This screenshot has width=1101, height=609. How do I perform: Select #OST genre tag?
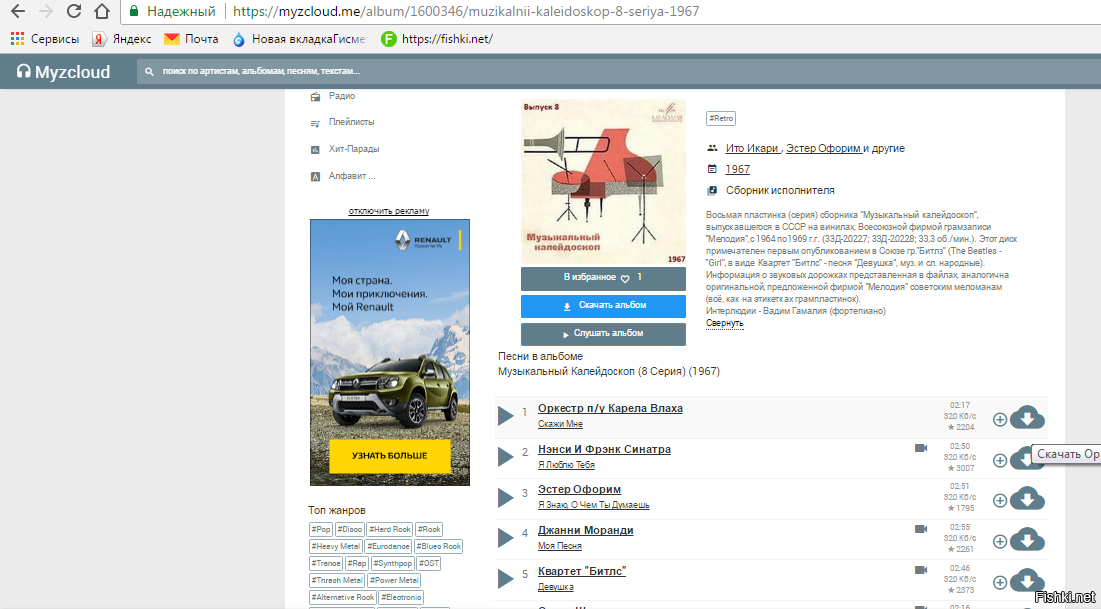428,563
